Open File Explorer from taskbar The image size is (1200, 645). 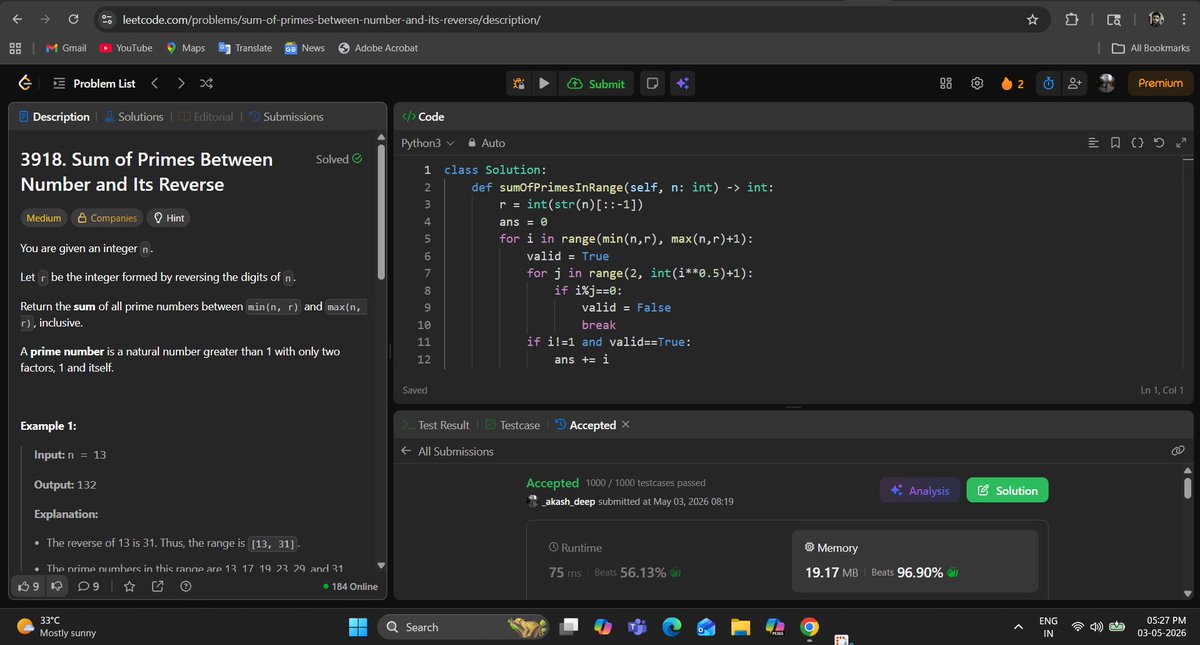(740, 627)
